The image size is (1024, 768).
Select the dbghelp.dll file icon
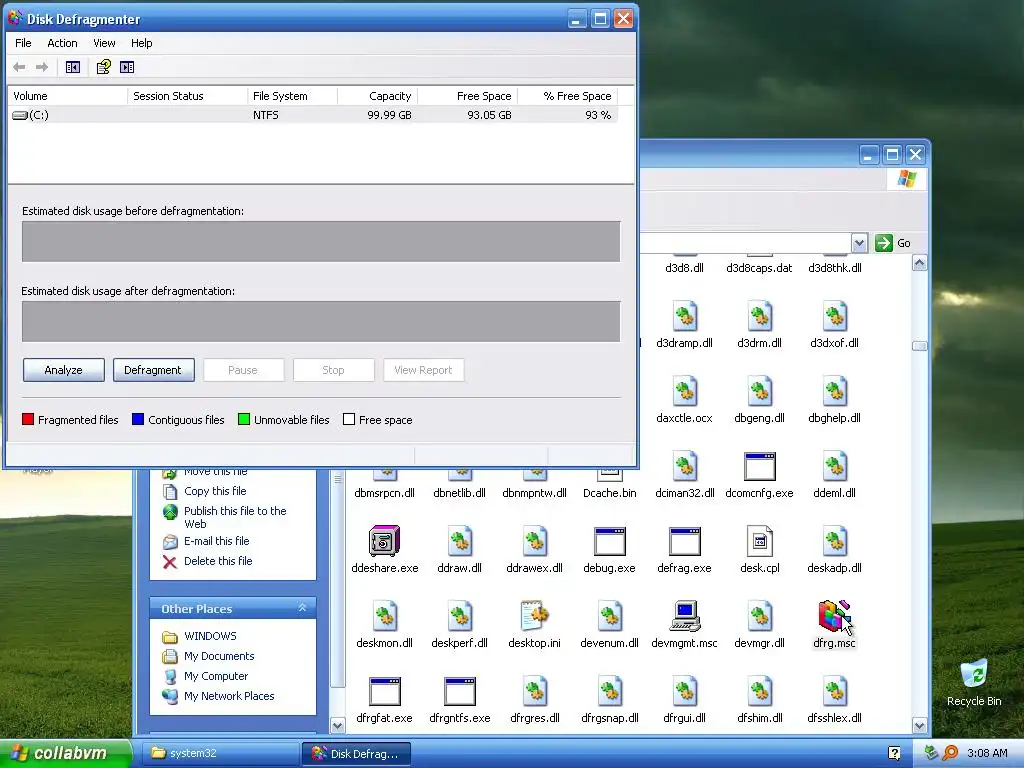tap(835, 392)
